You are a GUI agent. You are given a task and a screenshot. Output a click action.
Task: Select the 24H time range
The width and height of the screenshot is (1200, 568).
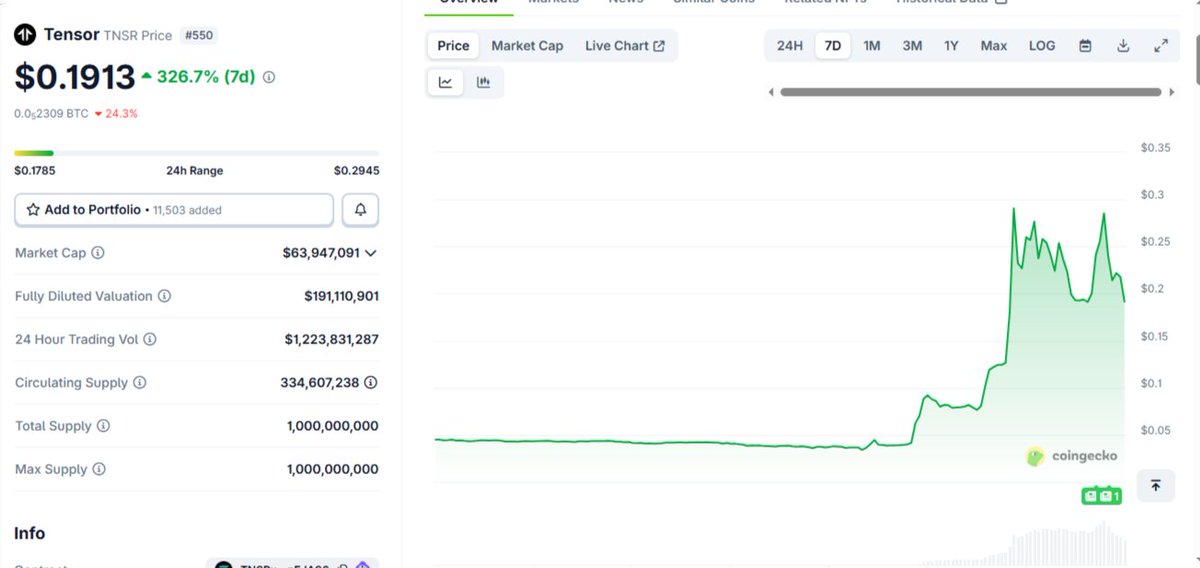tap(790, 46)
